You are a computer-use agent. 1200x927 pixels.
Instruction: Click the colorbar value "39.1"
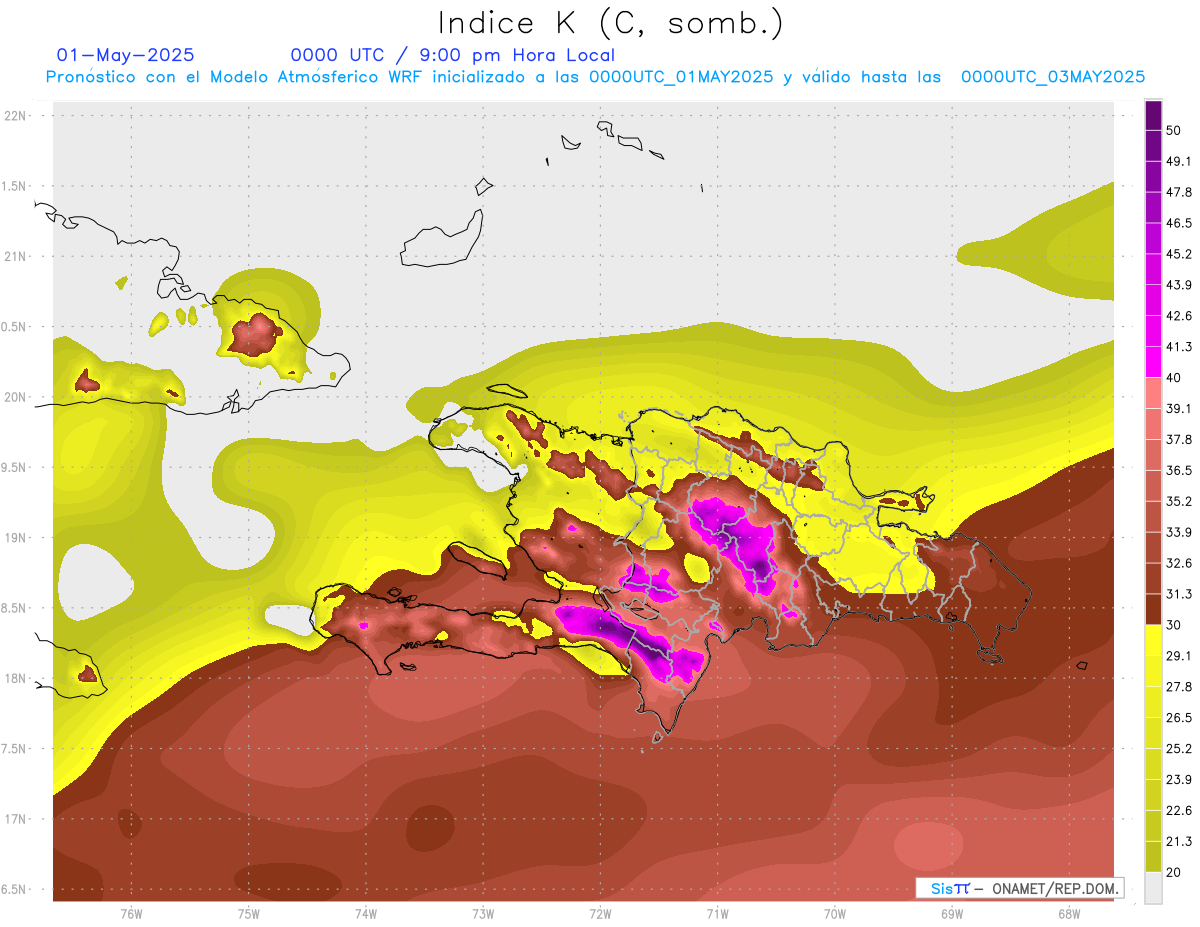click(1178, 408)
